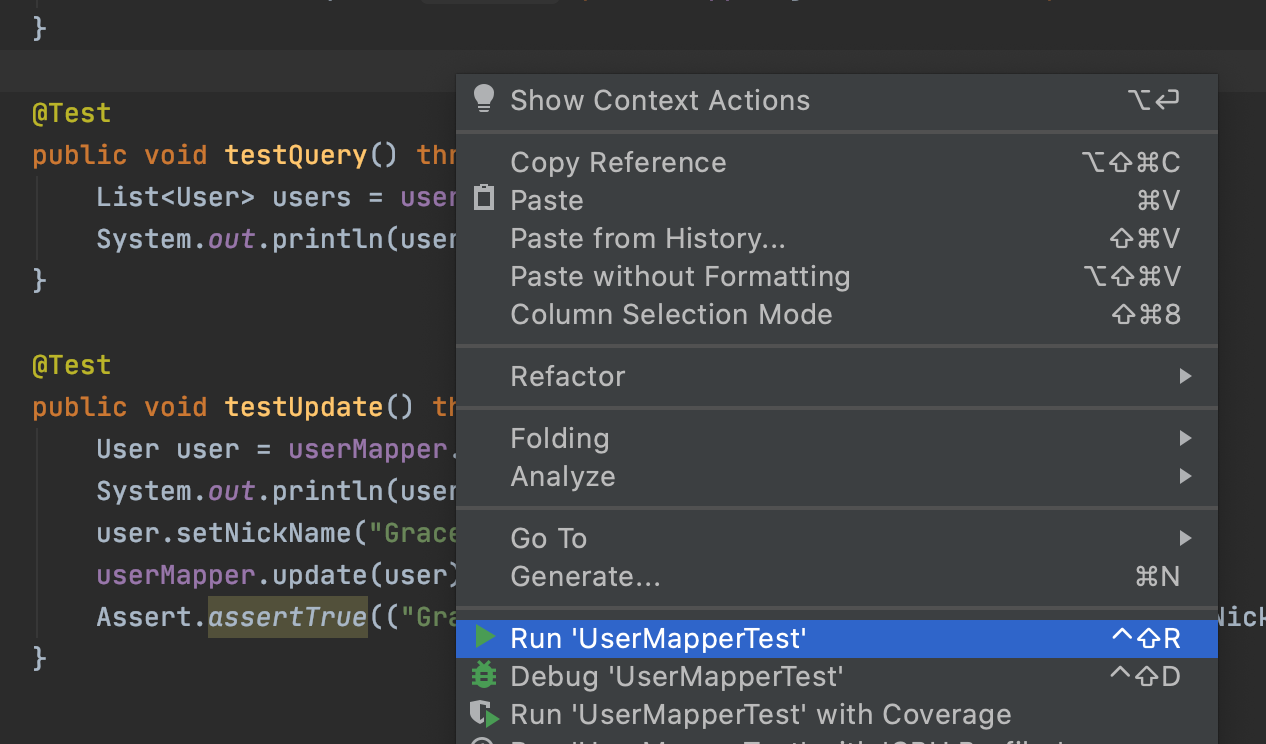Screen dimensions: 1266x744
Task: Choose Paste without Formatting
Action: [680, 276]
